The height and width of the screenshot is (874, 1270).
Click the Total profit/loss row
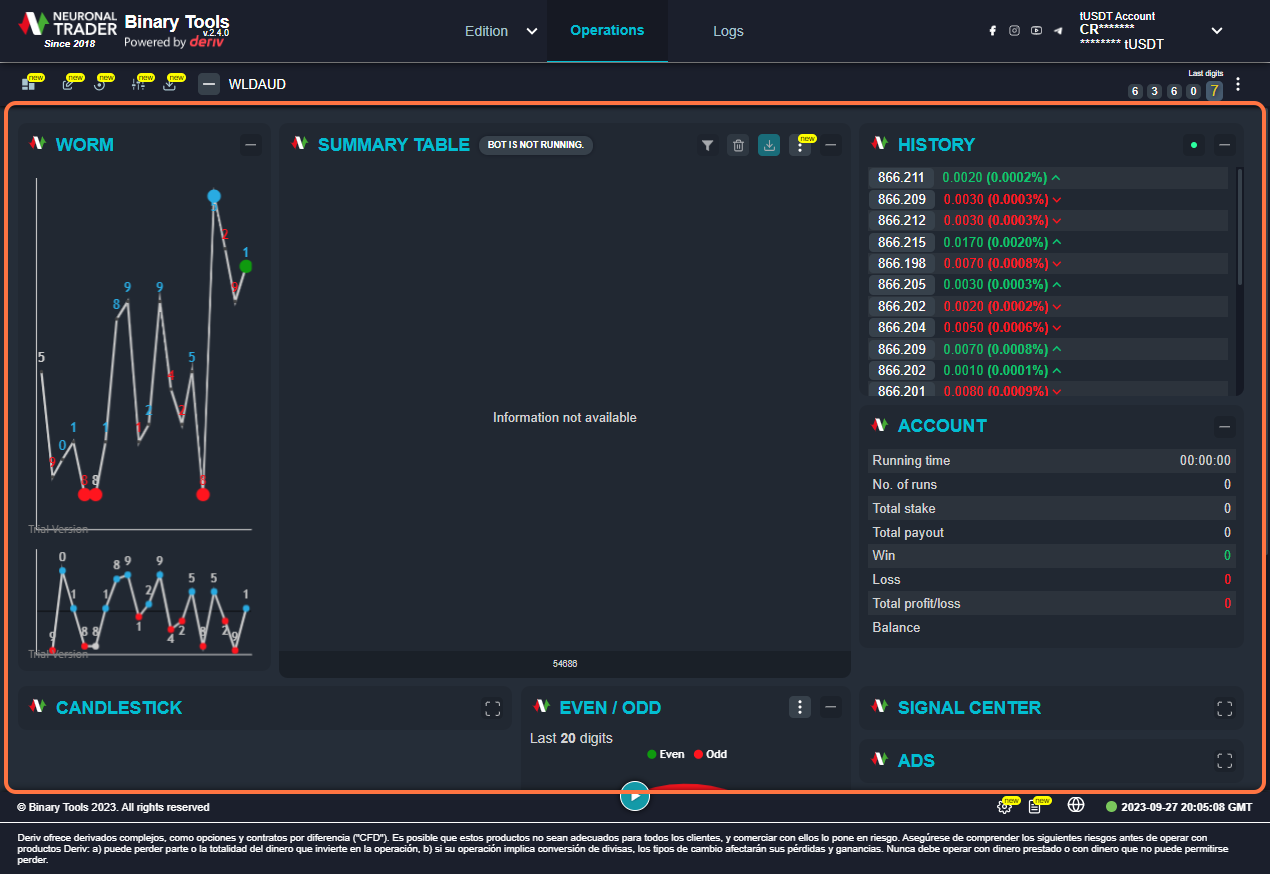[1052, 603]
